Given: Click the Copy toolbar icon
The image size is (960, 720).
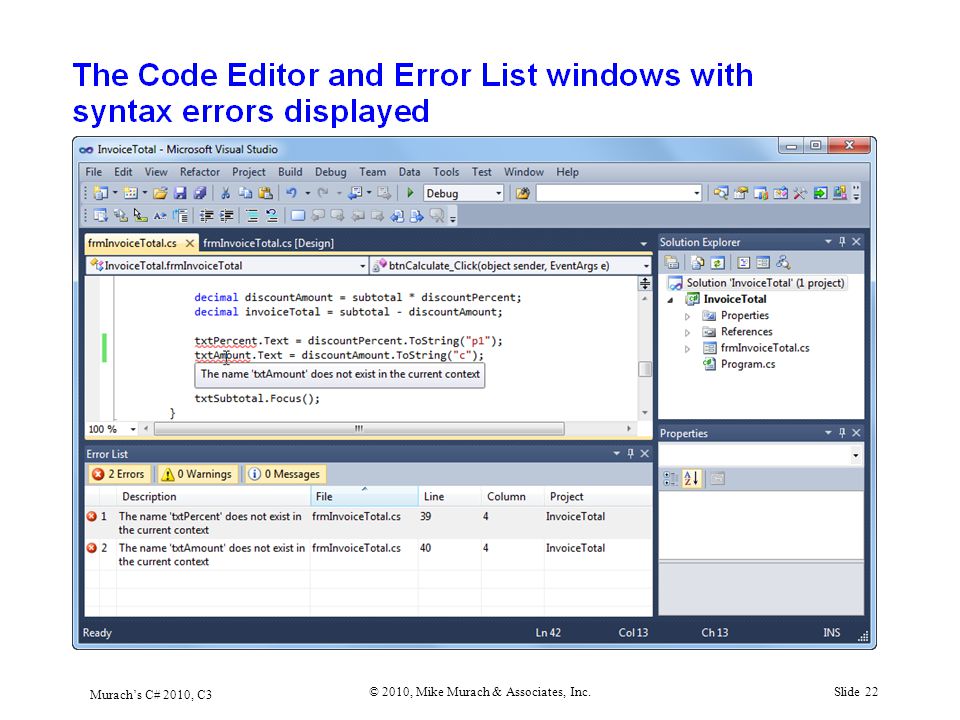Looking at the screenshot, I should click(x=246, y=193).
